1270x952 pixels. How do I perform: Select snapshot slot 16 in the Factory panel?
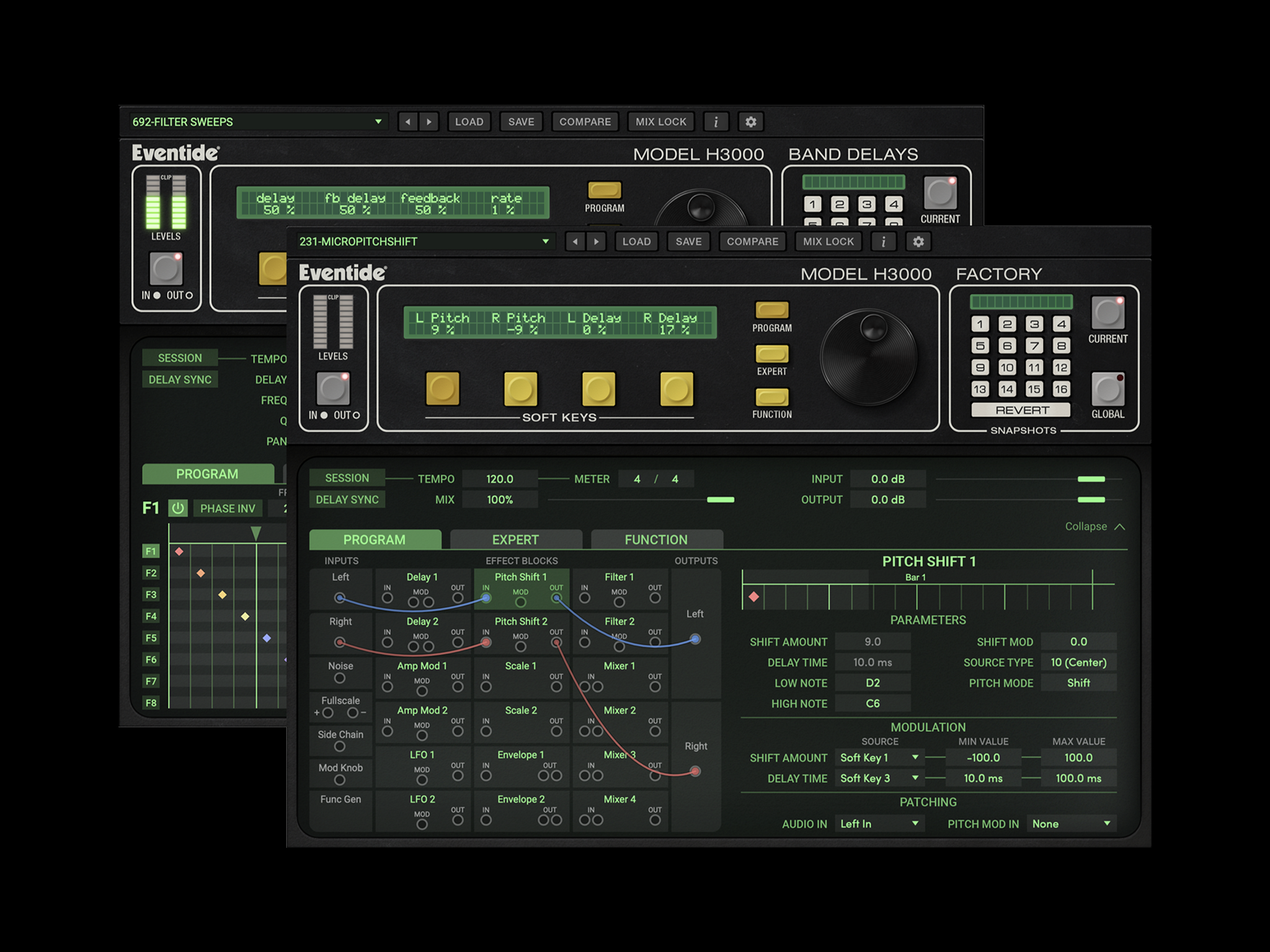tap(1061, 389)
